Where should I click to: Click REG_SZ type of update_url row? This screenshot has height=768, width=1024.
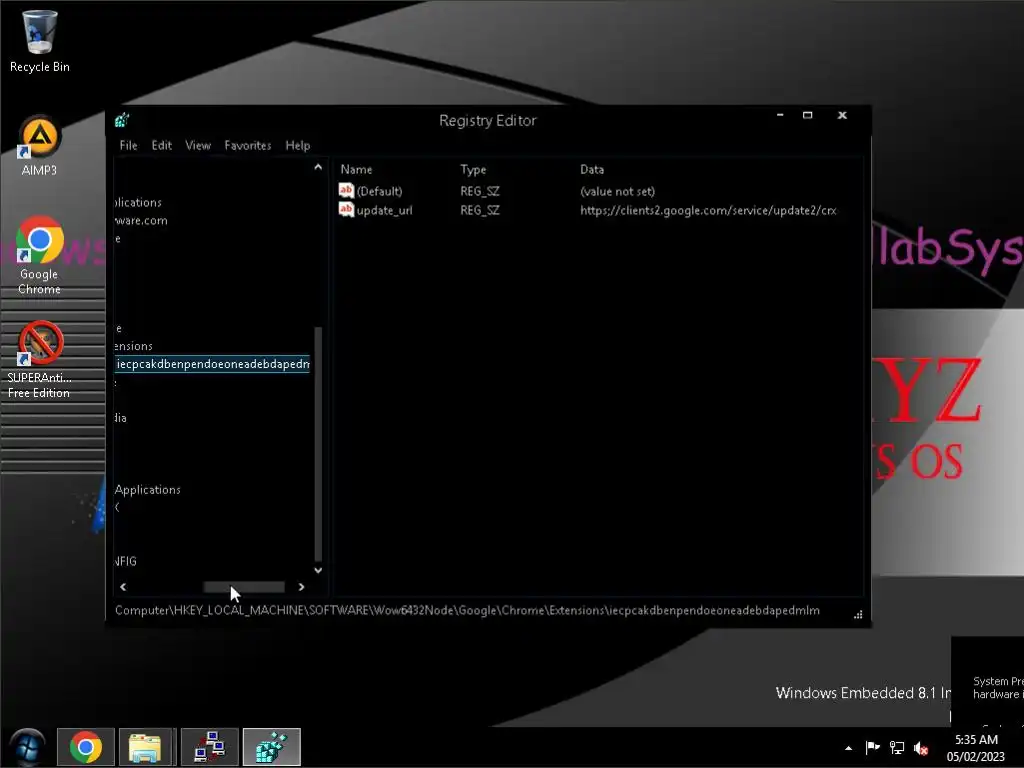click(479, 210)
